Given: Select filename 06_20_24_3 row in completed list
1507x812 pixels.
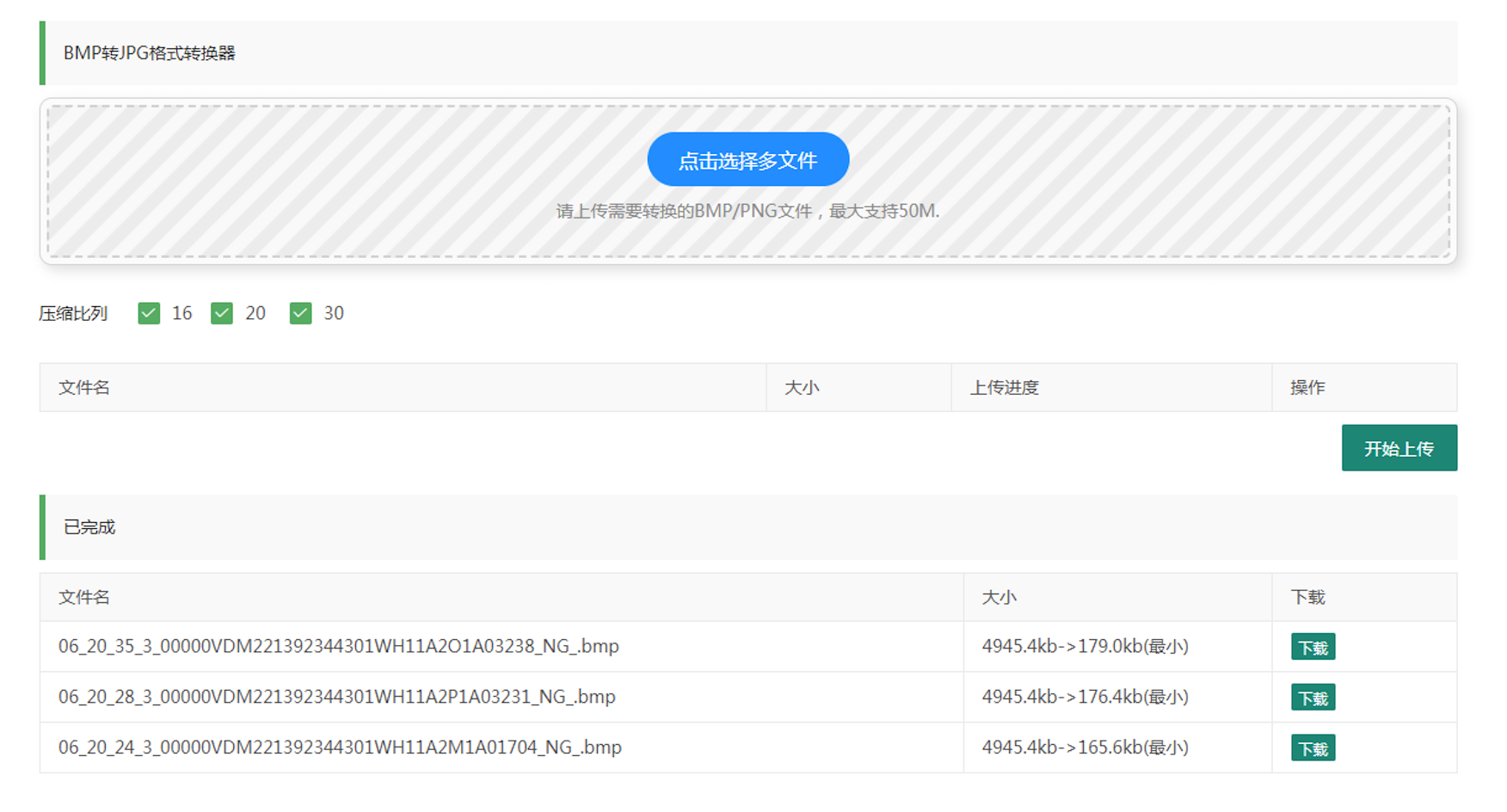Looking at the screenshot, I should pyautogui.click(x=340, y=747).
